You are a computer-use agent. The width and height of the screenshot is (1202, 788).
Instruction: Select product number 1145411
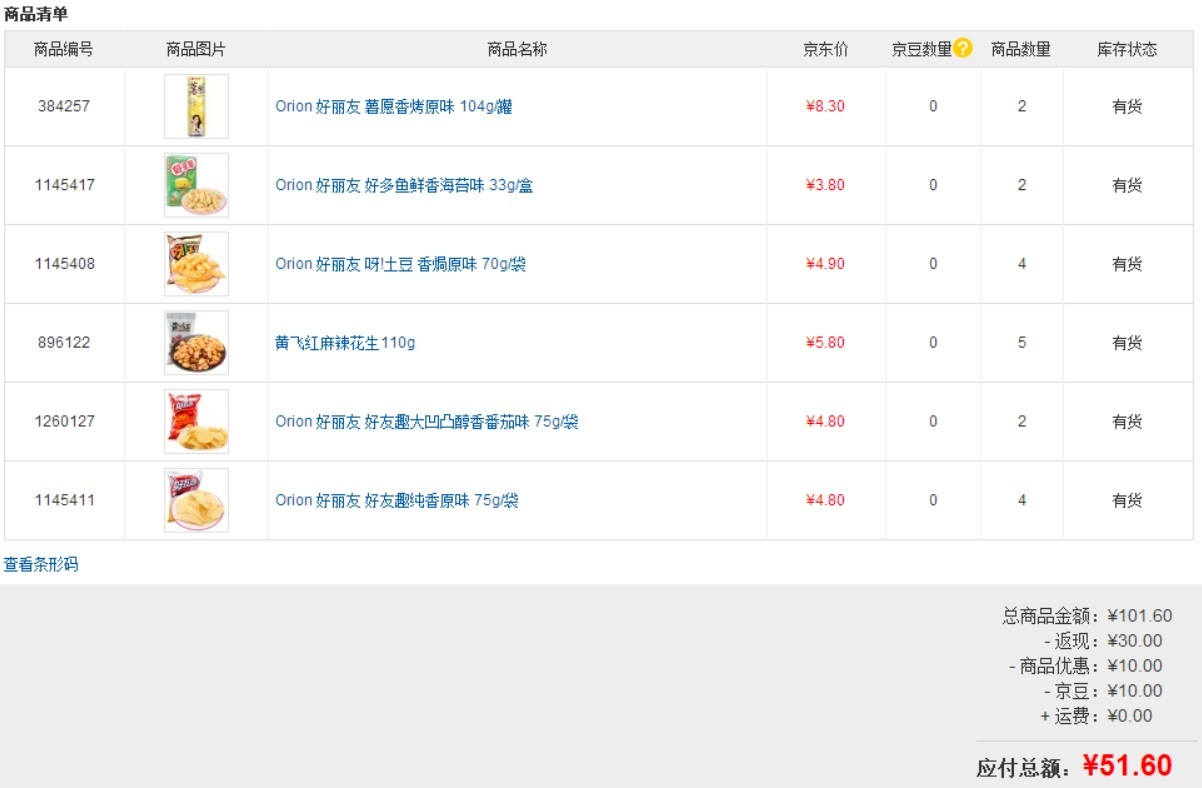64,500
